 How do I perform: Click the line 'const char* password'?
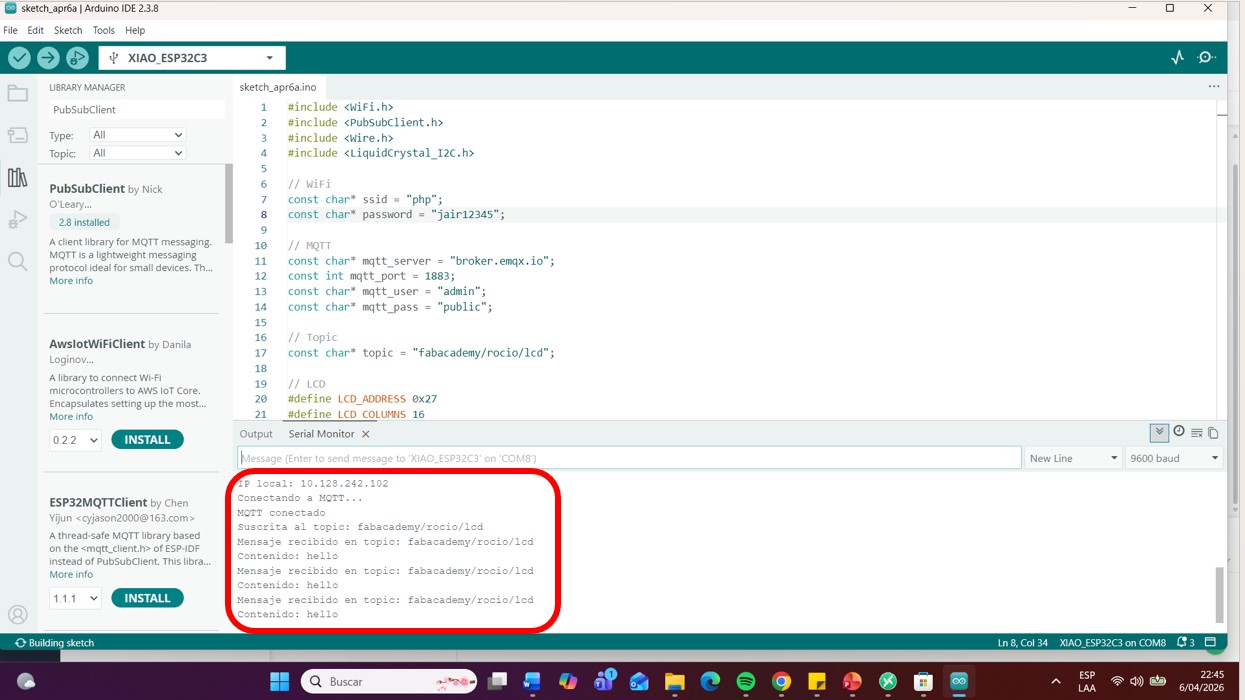click(x=396, y=215)
